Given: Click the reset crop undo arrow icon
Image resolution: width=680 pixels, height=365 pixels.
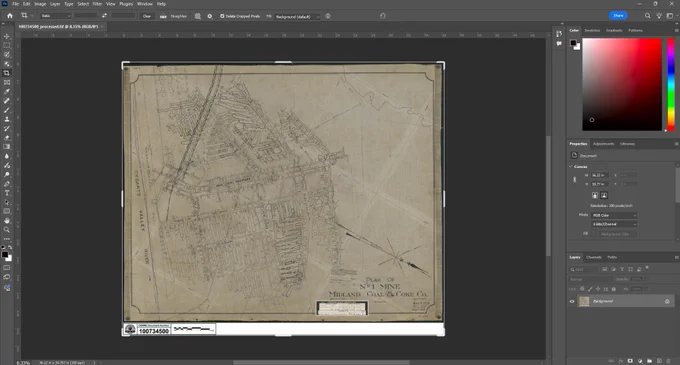Looking at the screenshot, I should click(x=382, y=16).
